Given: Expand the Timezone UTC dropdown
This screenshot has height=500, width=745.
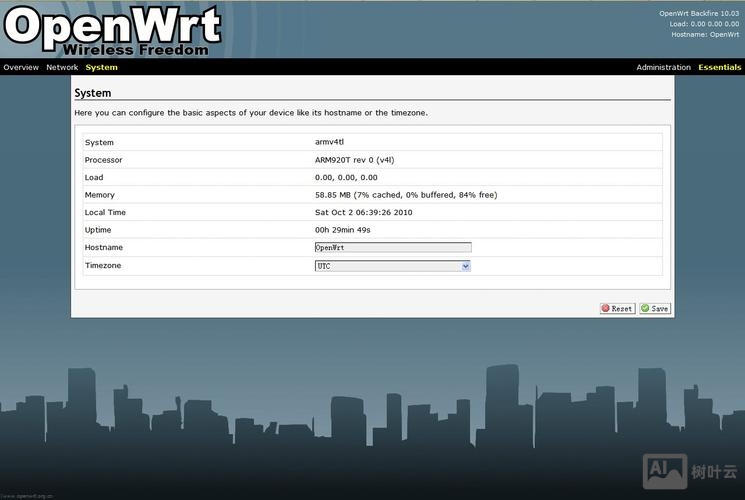Looking at the screenshot, I should click(392, 266).
